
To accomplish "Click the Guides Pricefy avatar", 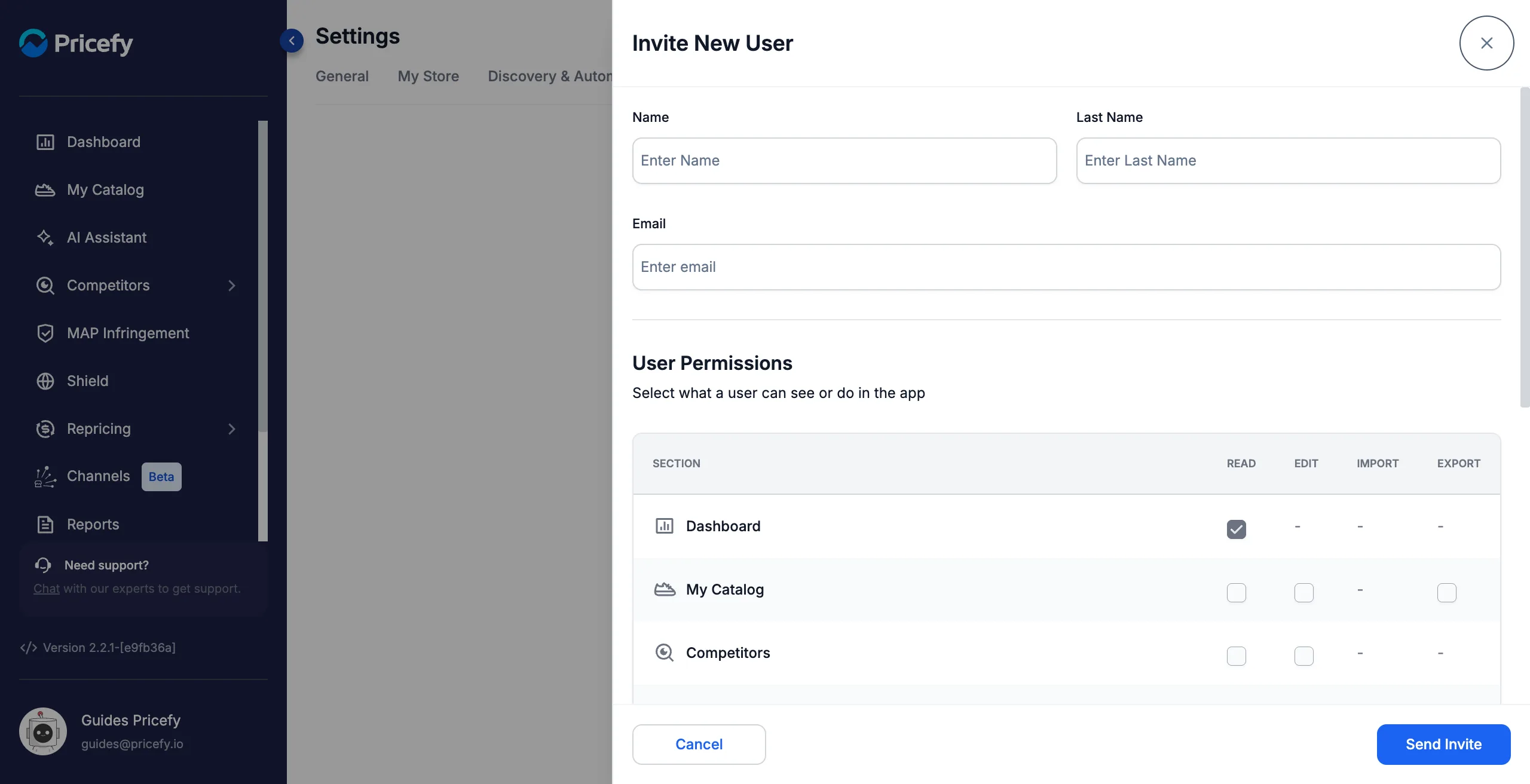I will 43,731.
